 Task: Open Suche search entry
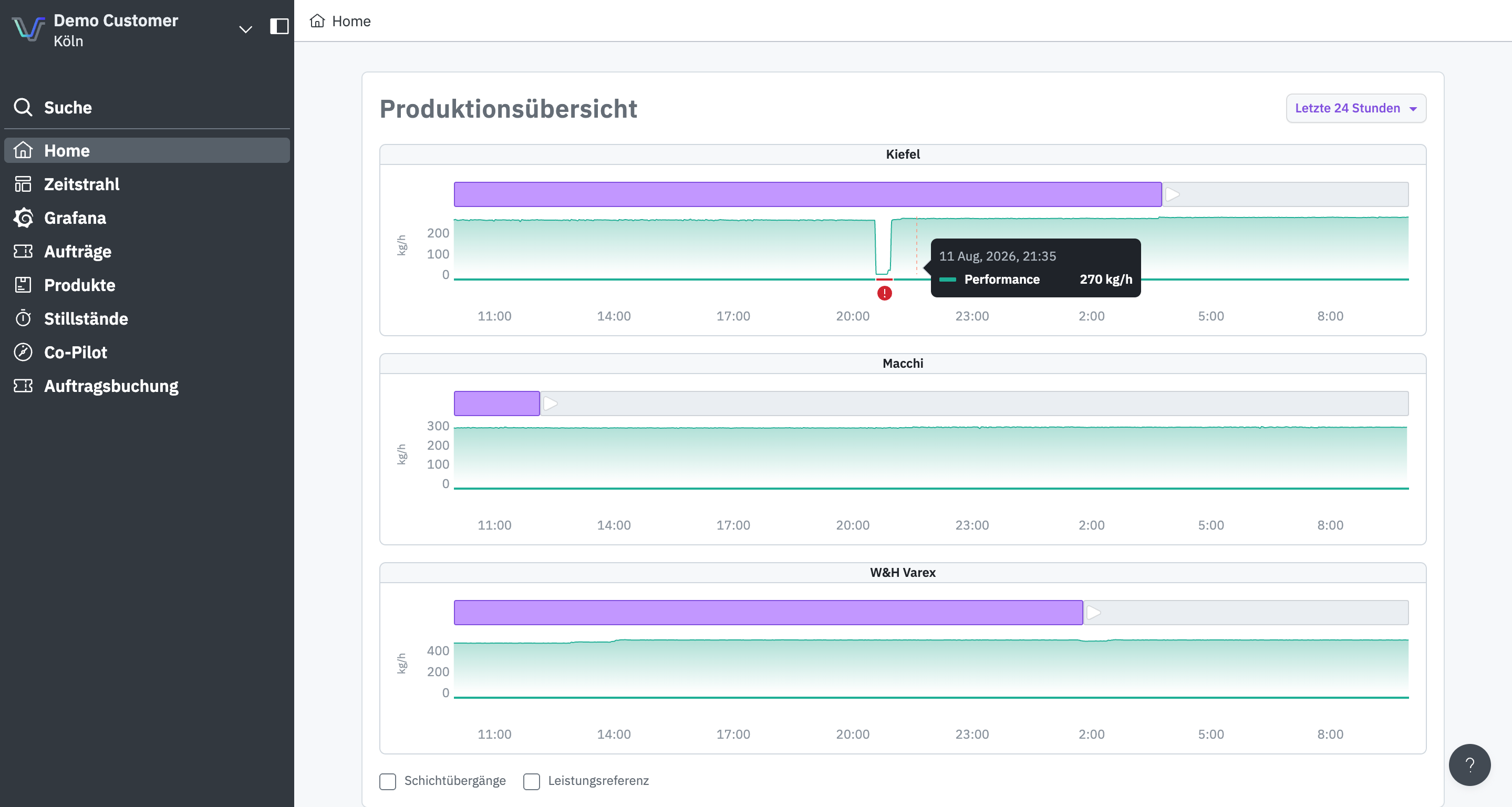(x=147, y=107)
